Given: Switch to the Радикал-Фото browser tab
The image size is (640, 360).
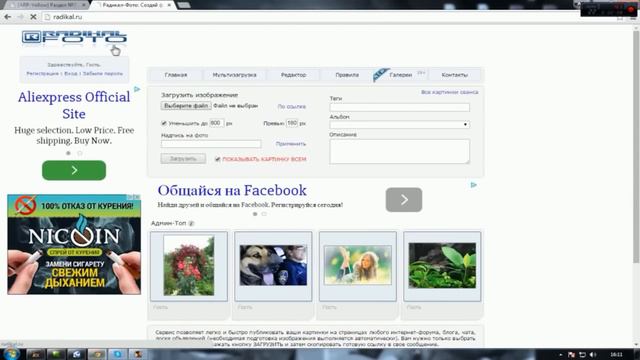Looking at the screenshot, I should point(133,5).
